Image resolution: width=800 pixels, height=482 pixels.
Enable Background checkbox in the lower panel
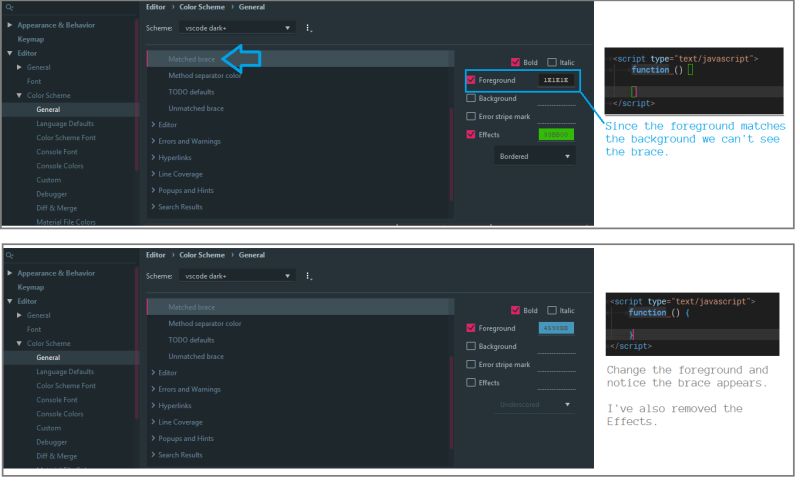[471, 346]
